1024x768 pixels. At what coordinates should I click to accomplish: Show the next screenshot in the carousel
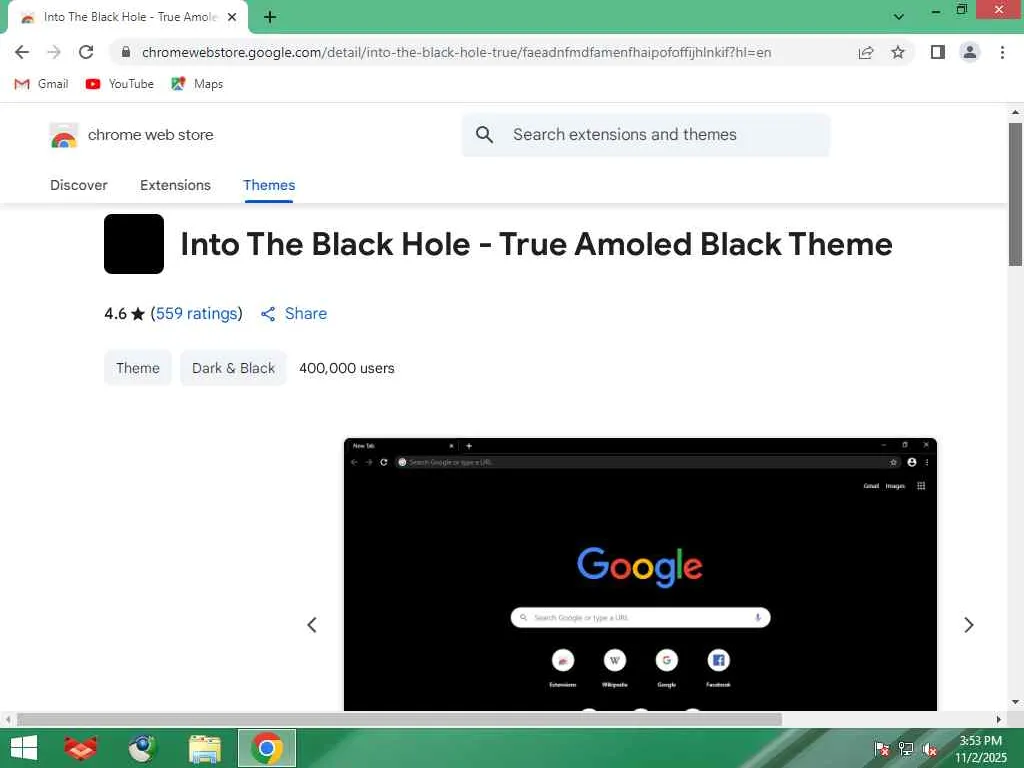click(x=968, y=625)
